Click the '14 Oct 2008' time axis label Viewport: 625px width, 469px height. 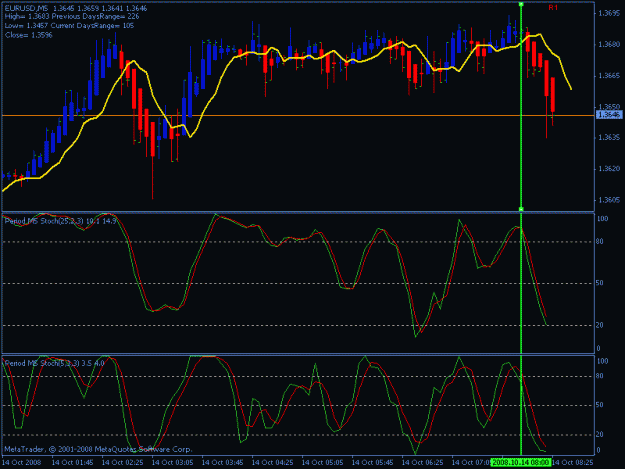click(22, 463)
